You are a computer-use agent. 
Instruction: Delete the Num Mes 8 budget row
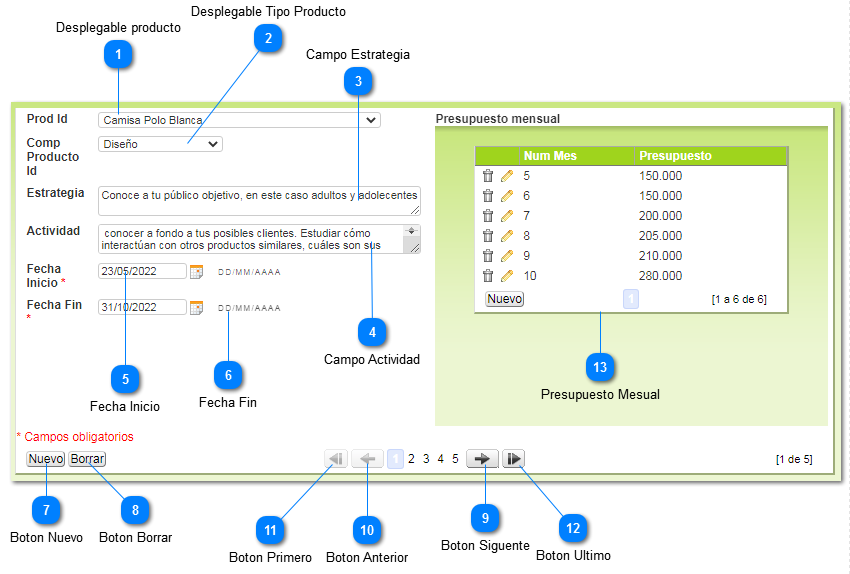tap(488, 236)
